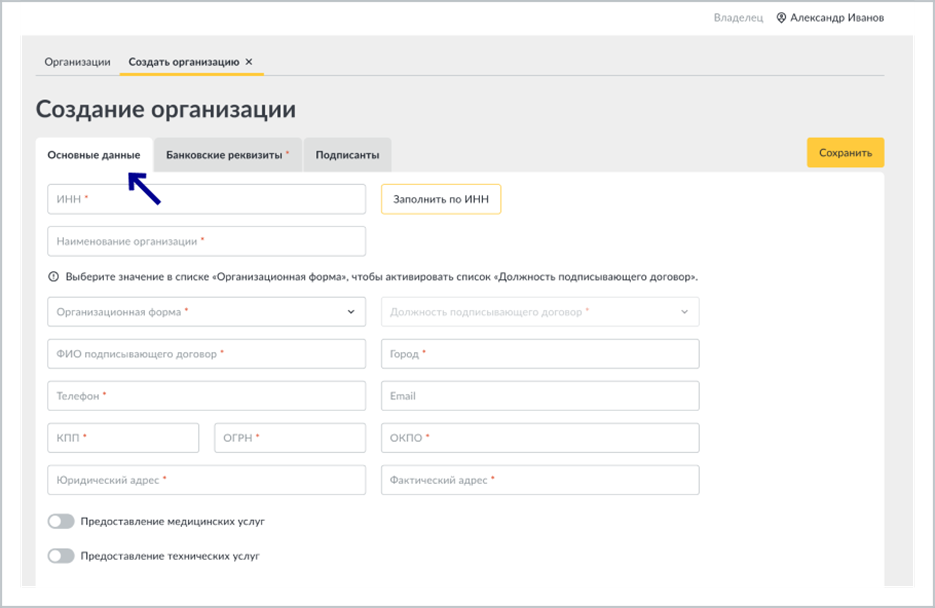
Task: Focus the Фактический адрес field
Action: 540,480
